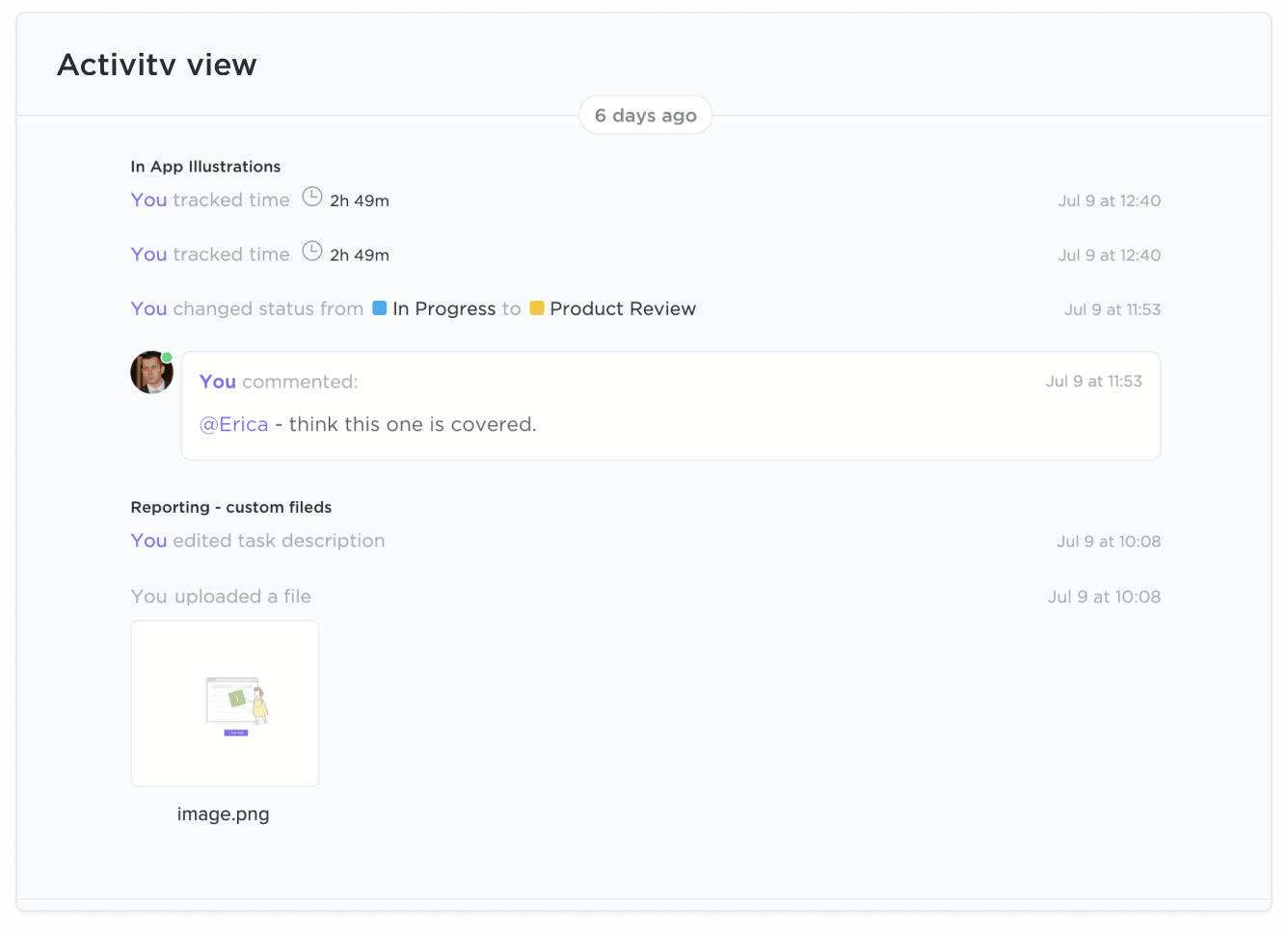The width and height of the screenshot is (1288, 931).
Task: Open the Reporting - custom fileds task
Action: tap(231, 507)
